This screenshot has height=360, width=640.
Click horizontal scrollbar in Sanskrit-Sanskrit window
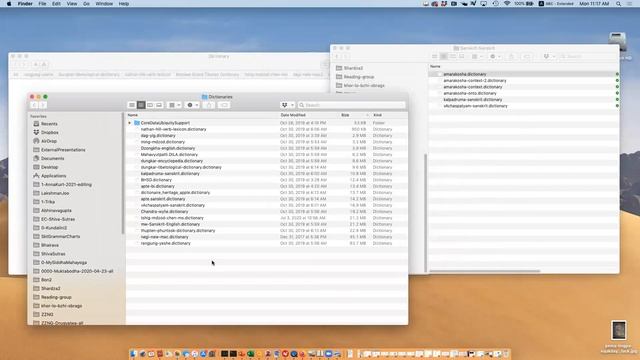coord(484,271)
